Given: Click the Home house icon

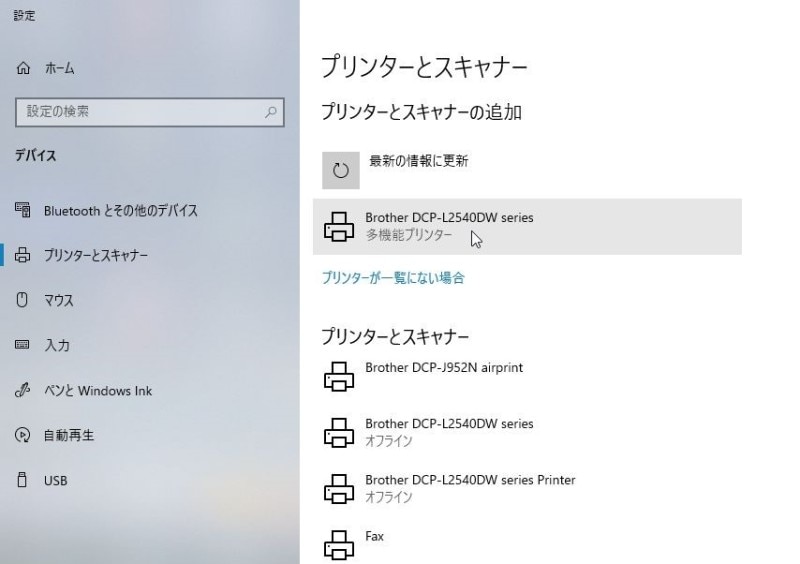Looking at the screenshot, I should (23, 68).
